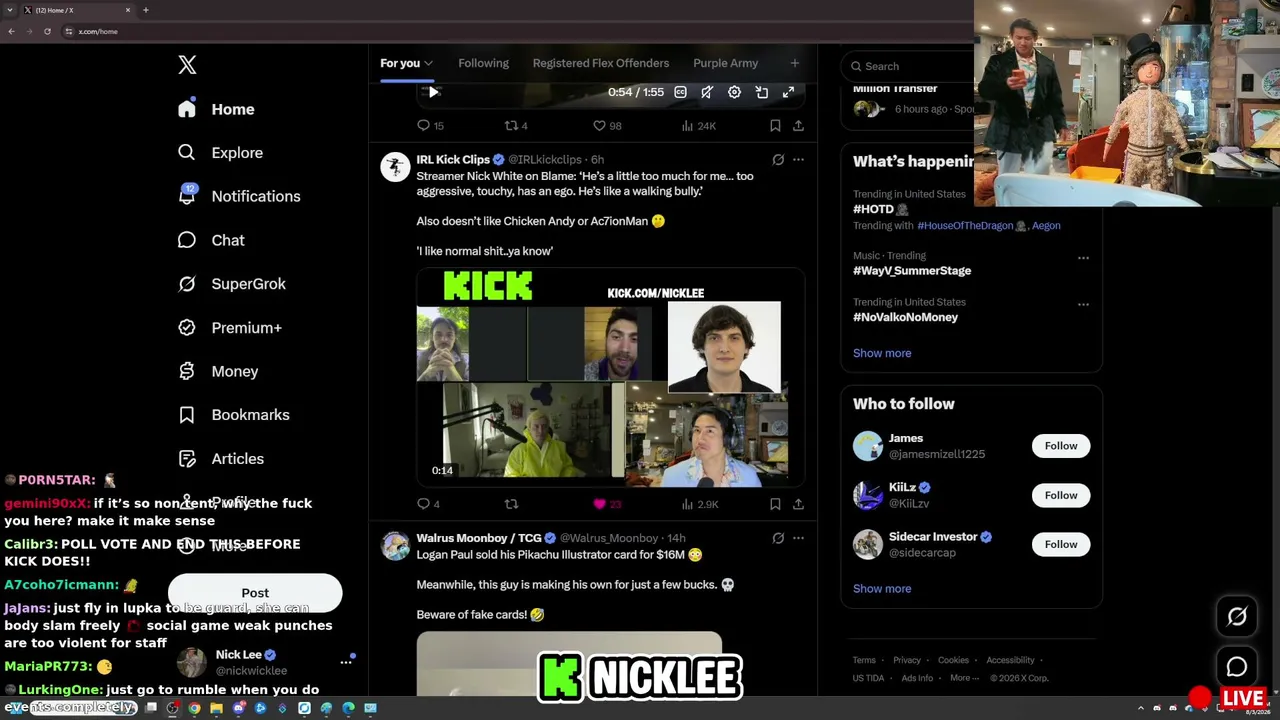The width and height of the screenshot is (1280, 720).
Task: Open SuperGrok from sidebar
Action: 232,284
